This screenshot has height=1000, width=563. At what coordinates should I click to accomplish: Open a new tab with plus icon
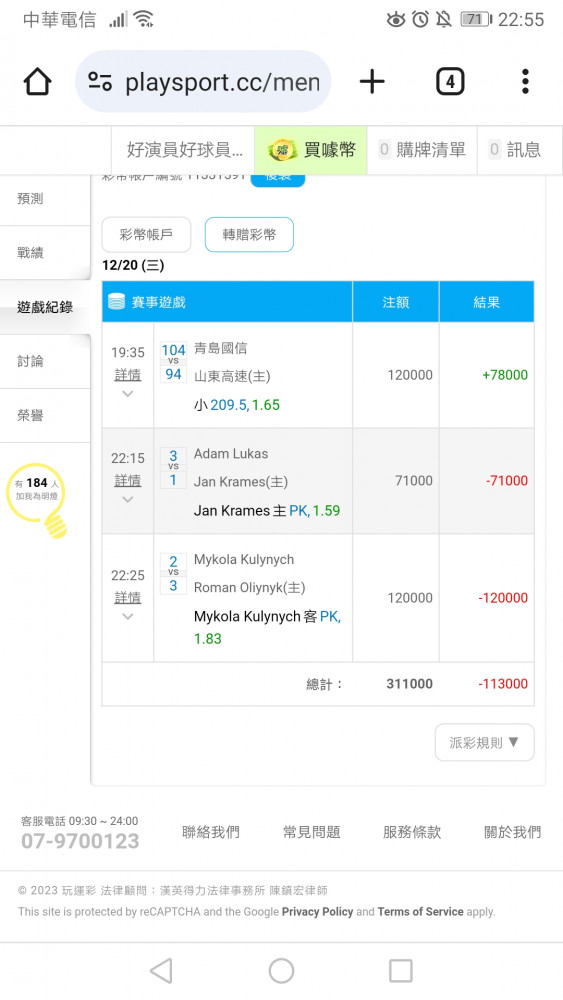372,82
